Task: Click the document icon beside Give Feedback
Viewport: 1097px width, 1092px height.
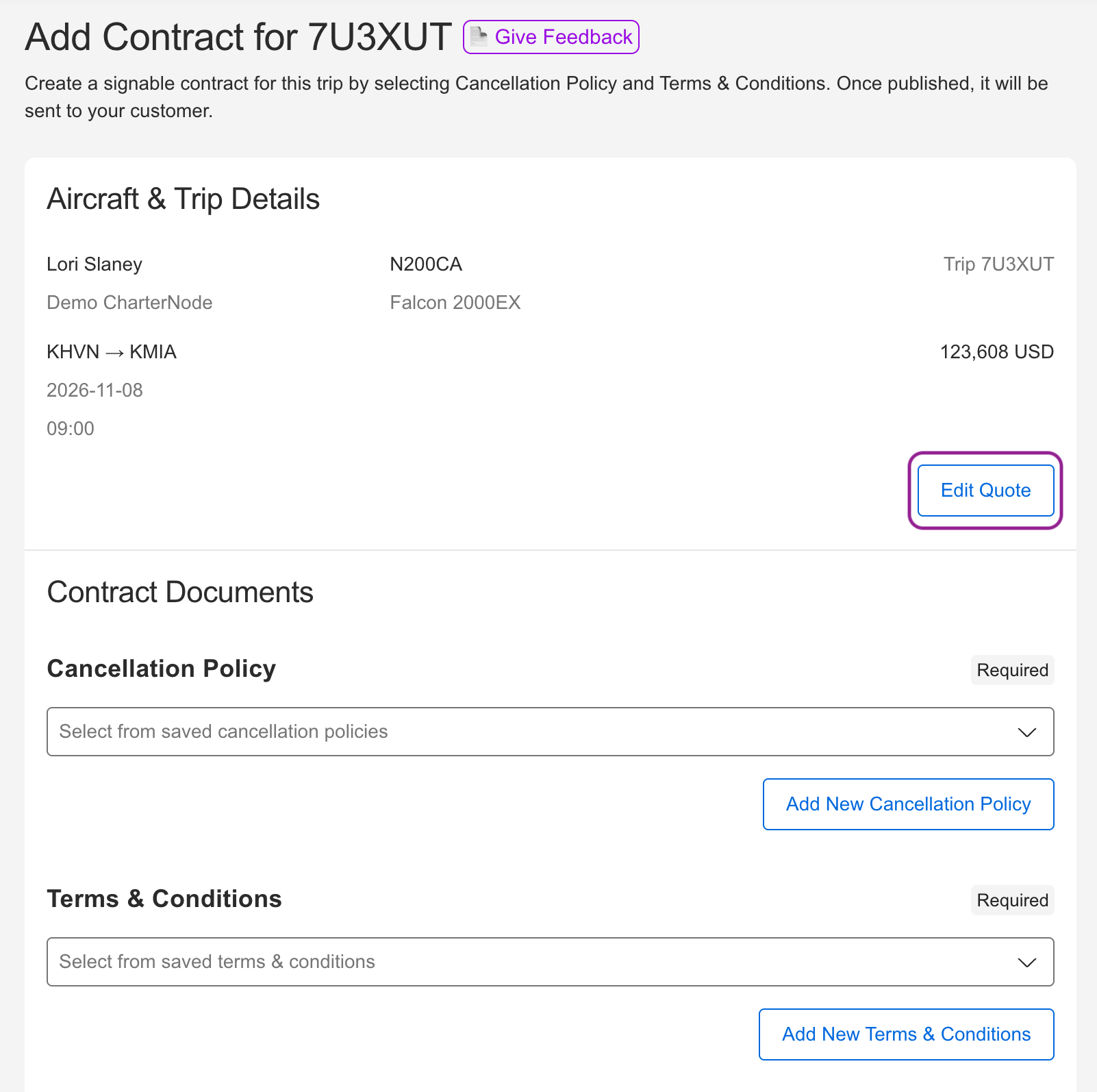Action: (479, 36)
